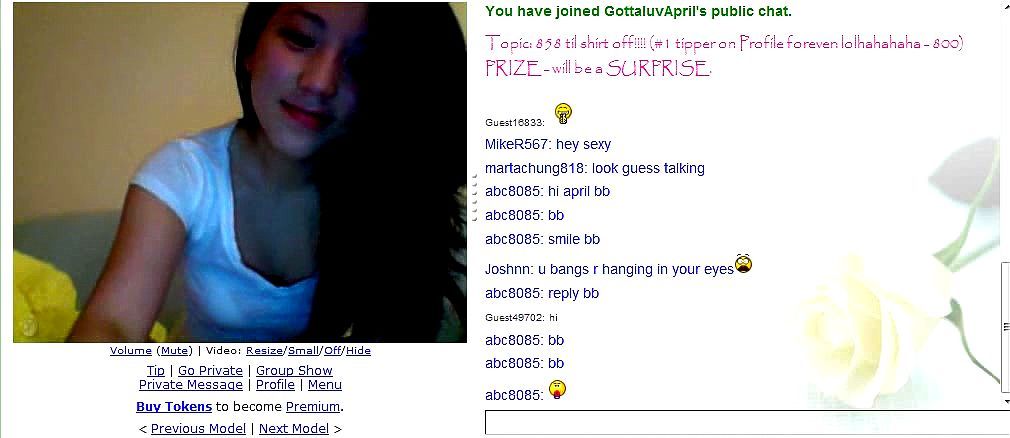Open the Menu link
The width and height of the screenshot is (1010, 438).
tap(325, 385)
